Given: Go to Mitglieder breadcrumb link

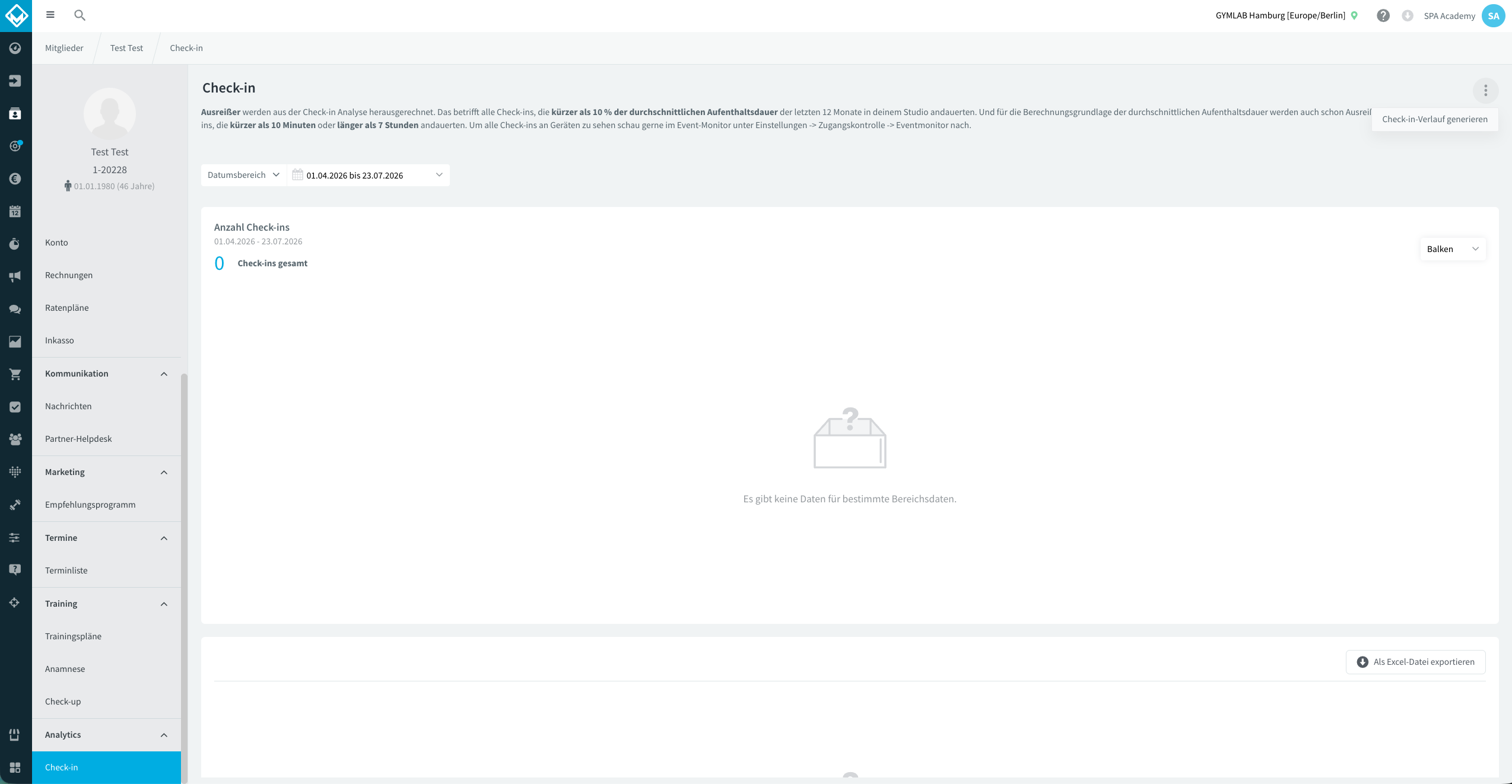Looking at the screenshot, I should coord(64,48).
